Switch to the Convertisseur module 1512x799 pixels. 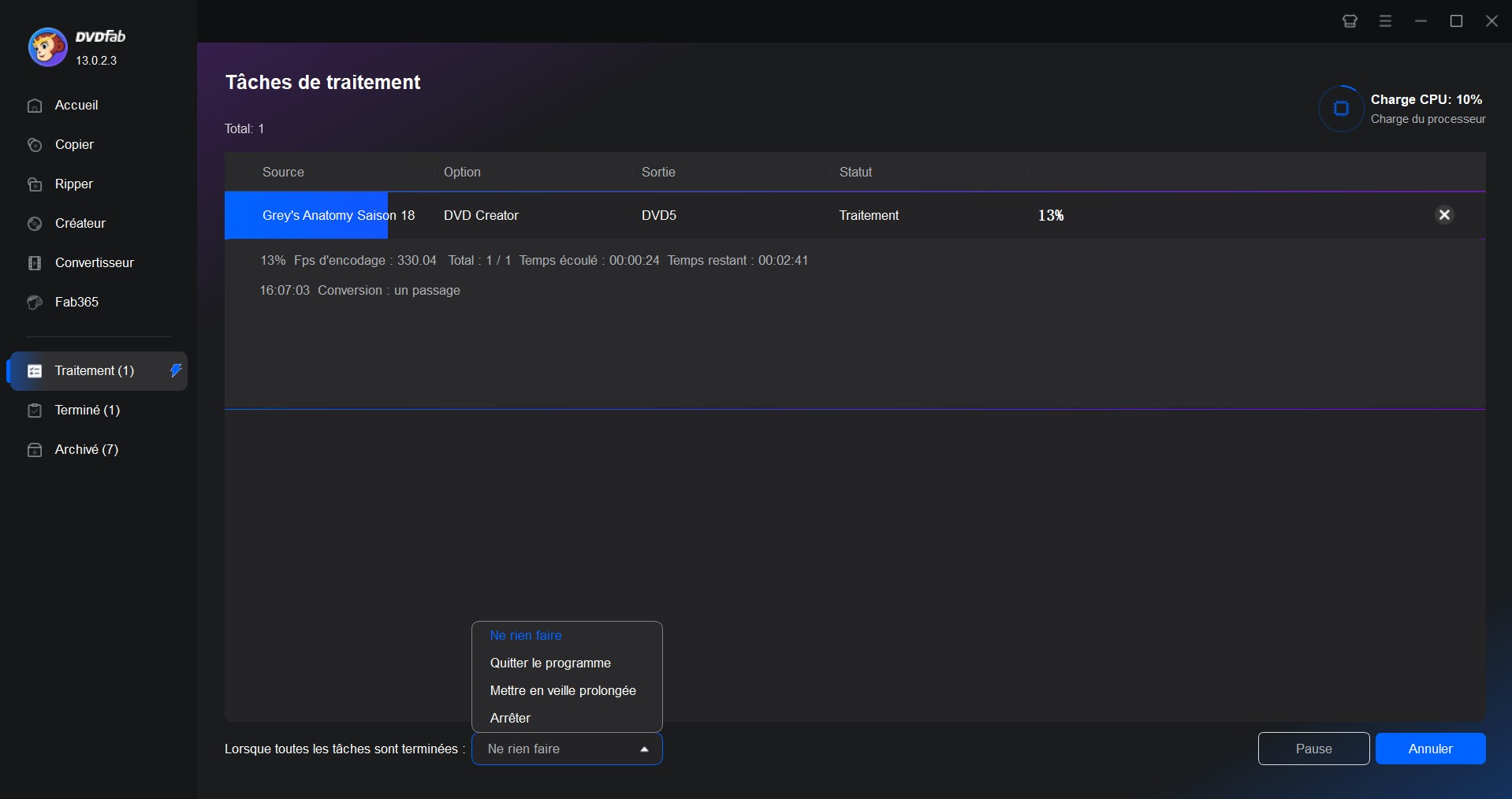[x=95, y=263]
